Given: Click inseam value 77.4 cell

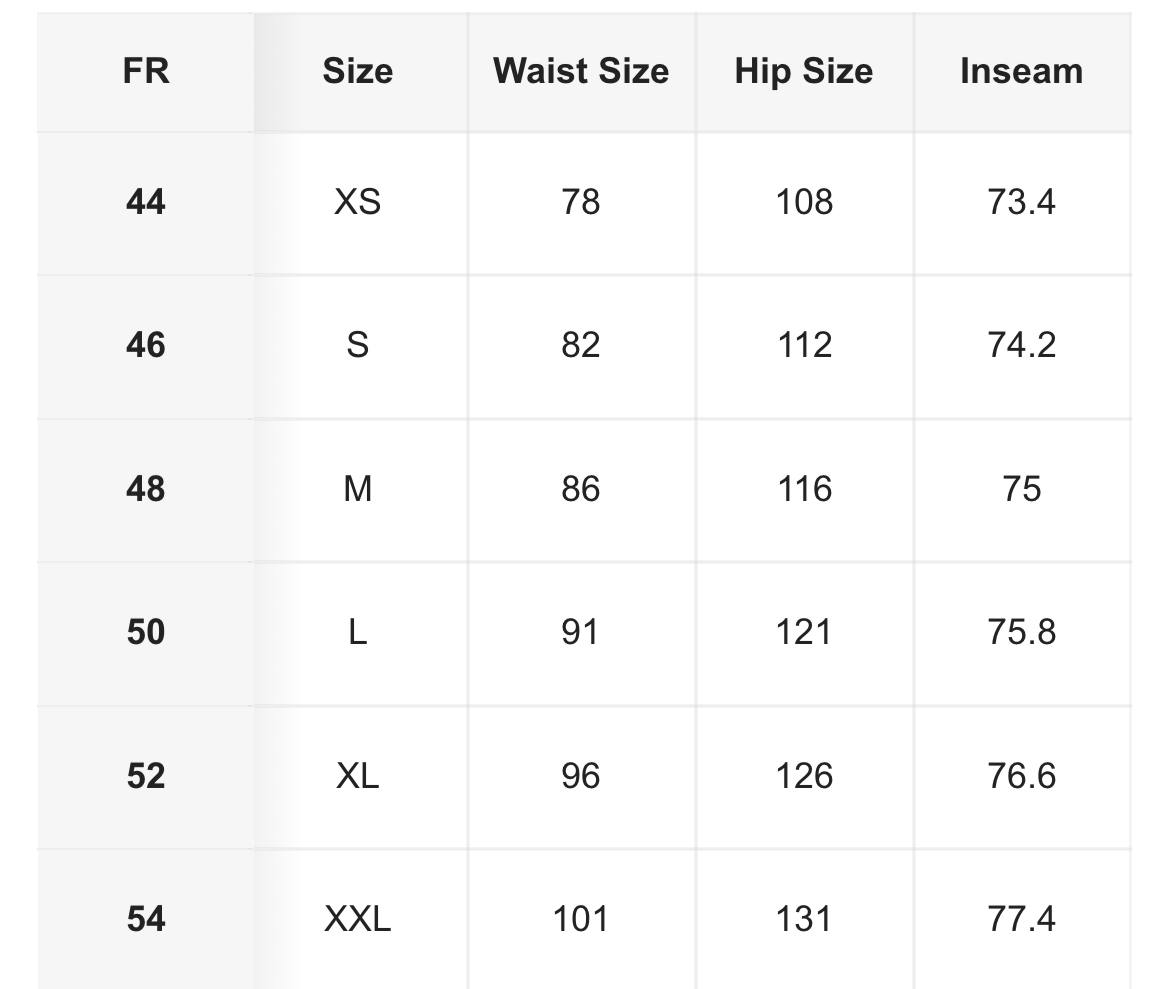Looking at the screenshot, I should [x=1022, y=920].
